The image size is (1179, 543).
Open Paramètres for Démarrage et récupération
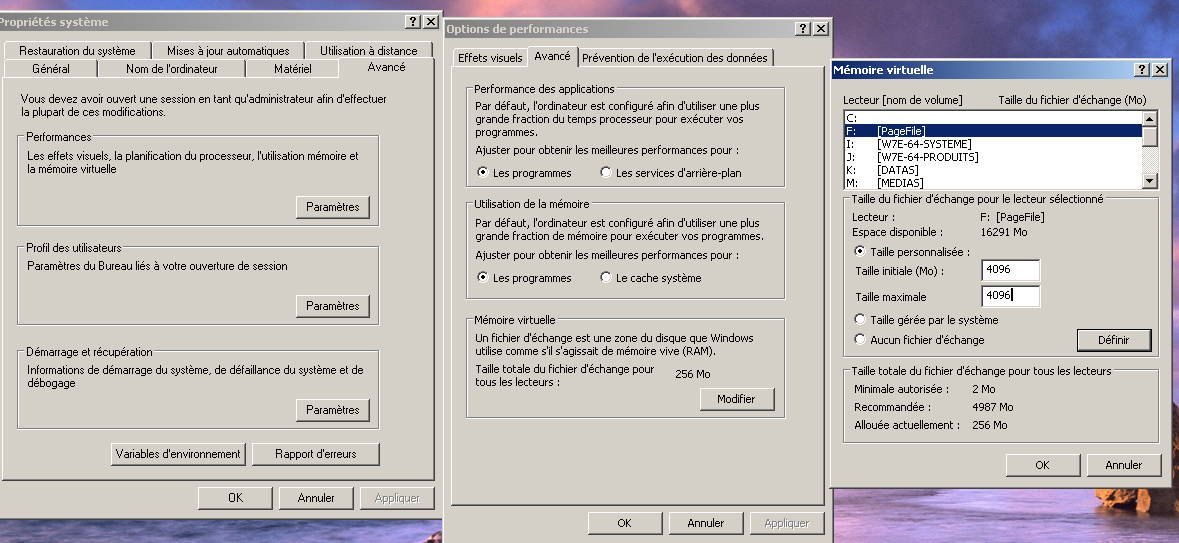tap(333, 410)
